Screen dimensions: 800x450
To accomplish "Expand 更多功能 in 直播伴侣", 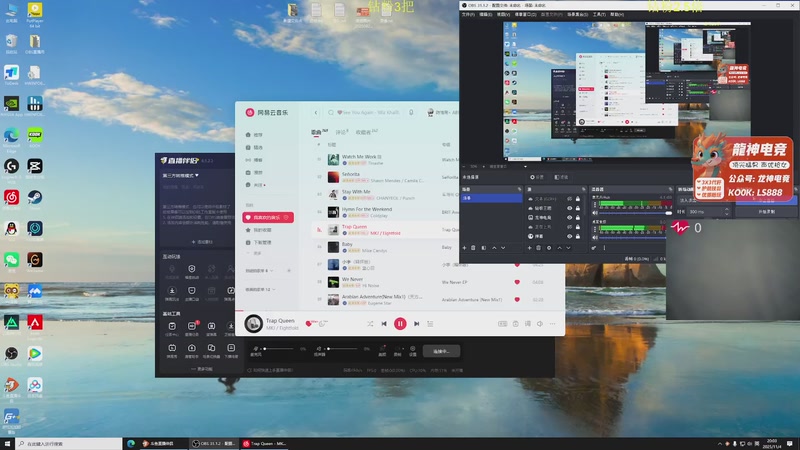I will tap(202, 369).
